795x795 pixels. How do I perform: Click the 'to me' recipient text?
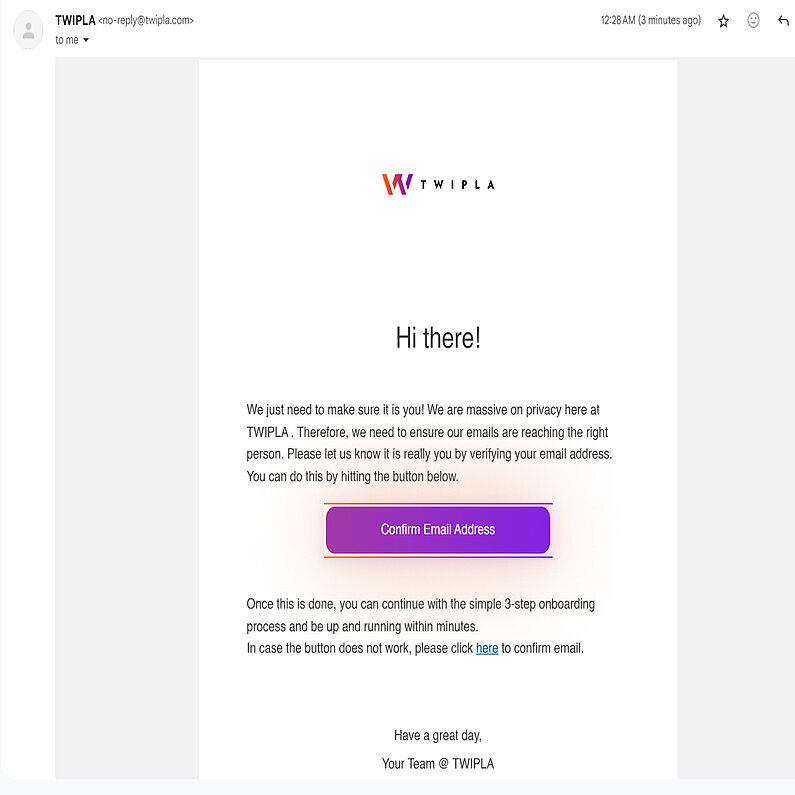tap(66, 40)
